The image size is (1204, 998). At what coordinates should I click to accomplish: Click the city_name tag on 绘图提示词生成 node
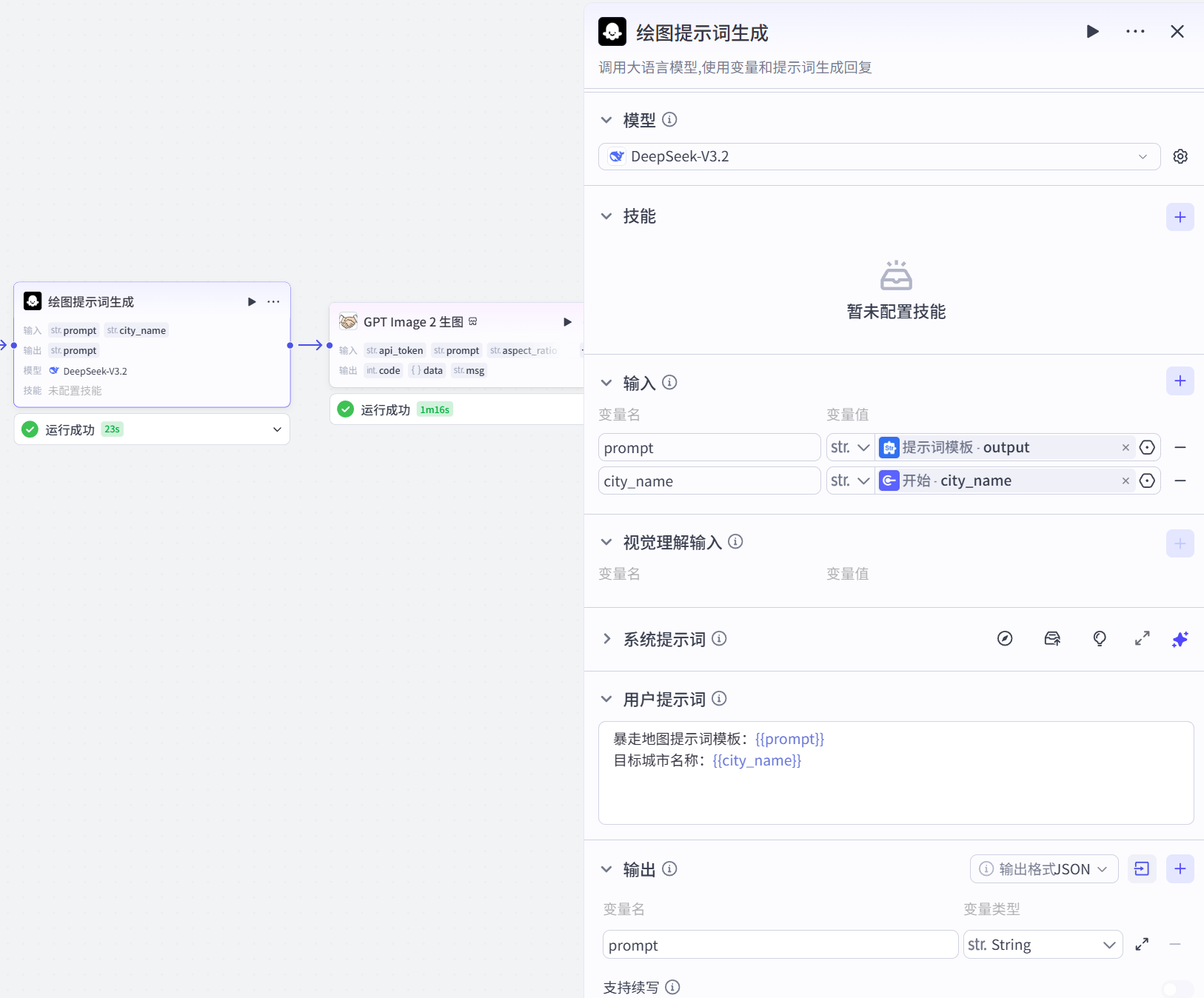point(136,331)
